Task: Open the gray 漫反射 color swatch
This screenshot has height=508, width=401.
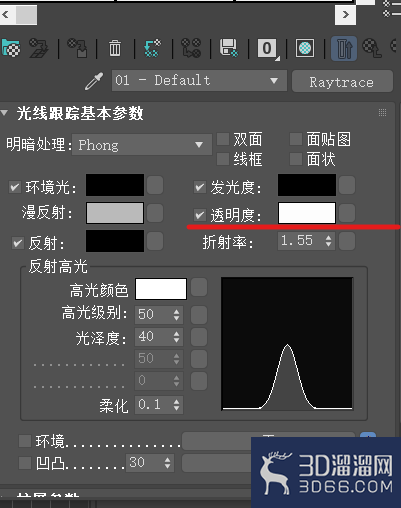Action: click(115, 213)
